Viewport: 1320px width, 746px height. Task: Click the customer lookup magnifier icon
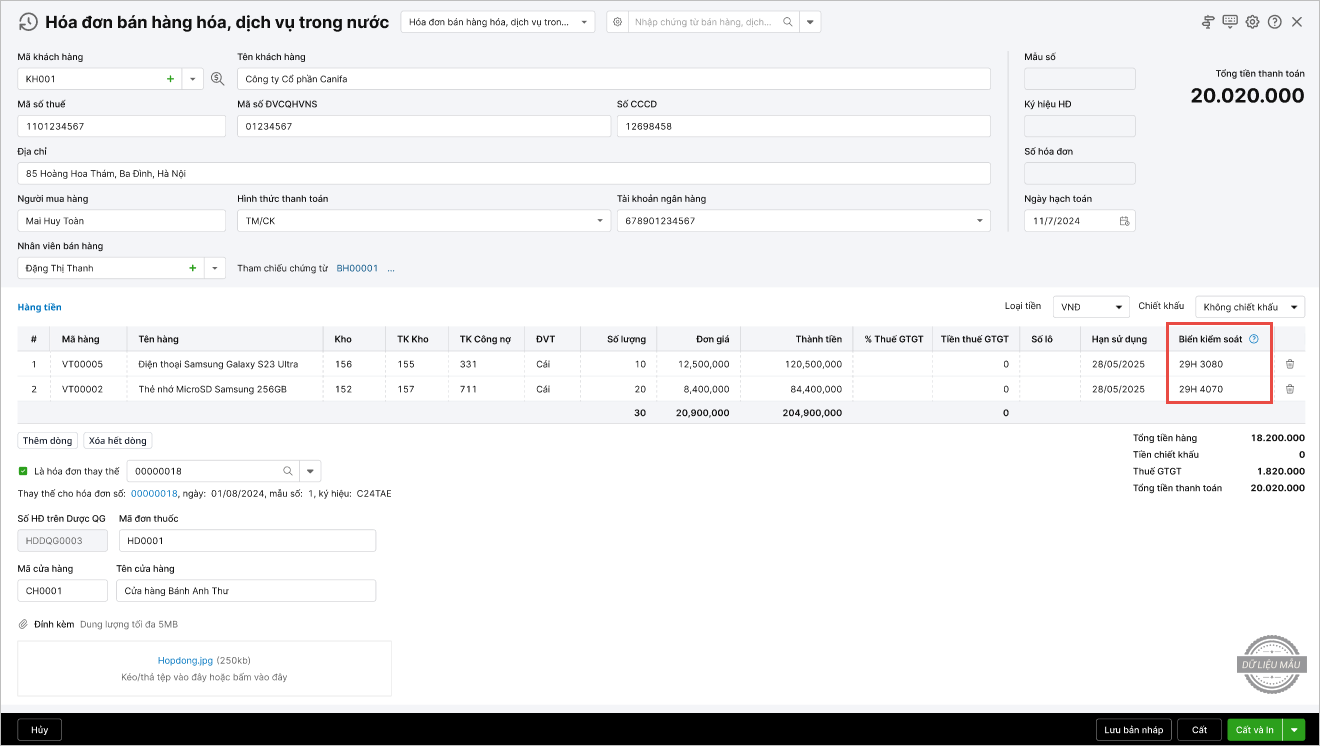point(217,78)
